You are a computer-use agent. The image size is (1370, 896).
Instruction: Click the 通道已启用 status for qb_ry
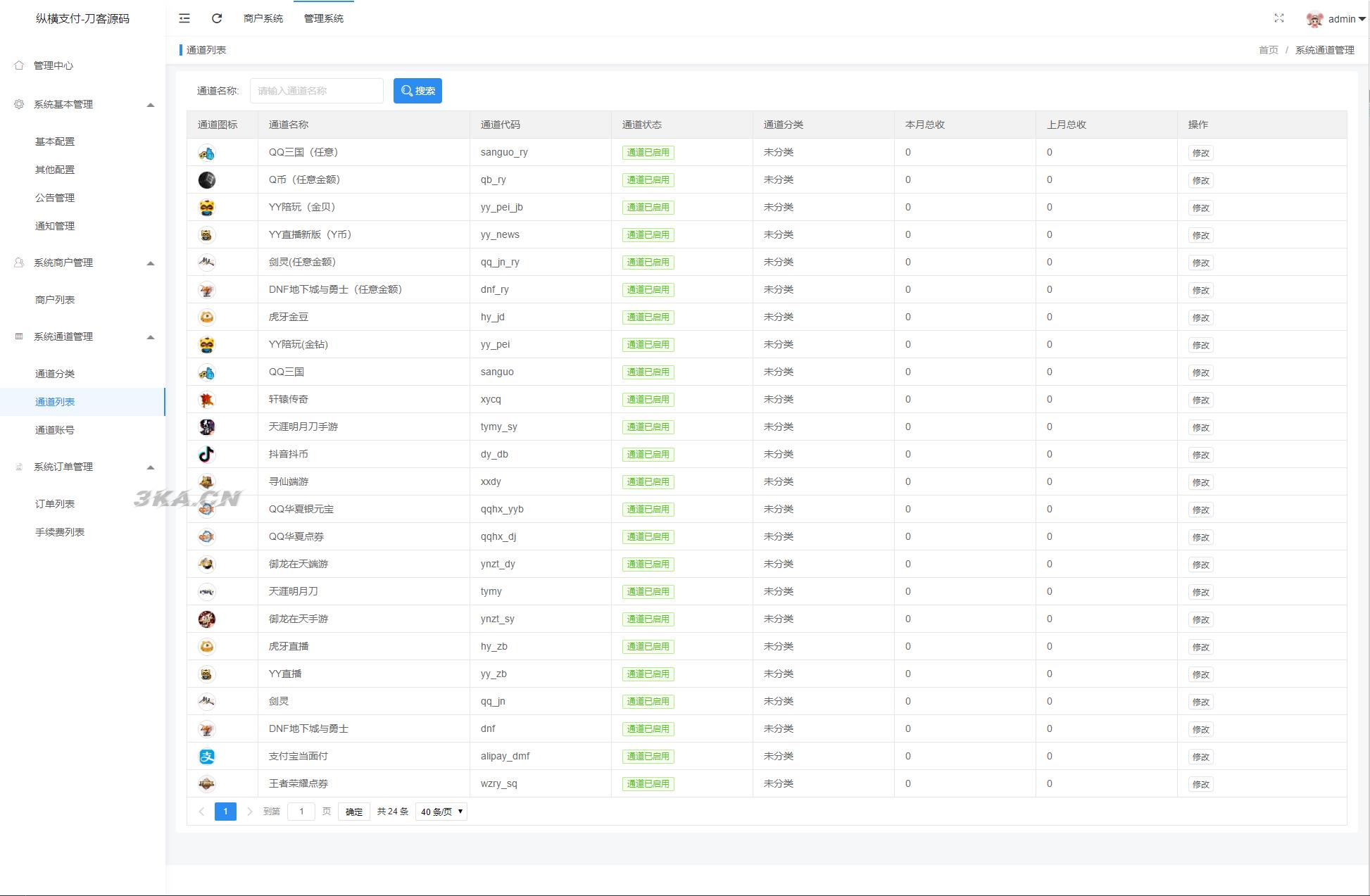[x=648, y=180]
